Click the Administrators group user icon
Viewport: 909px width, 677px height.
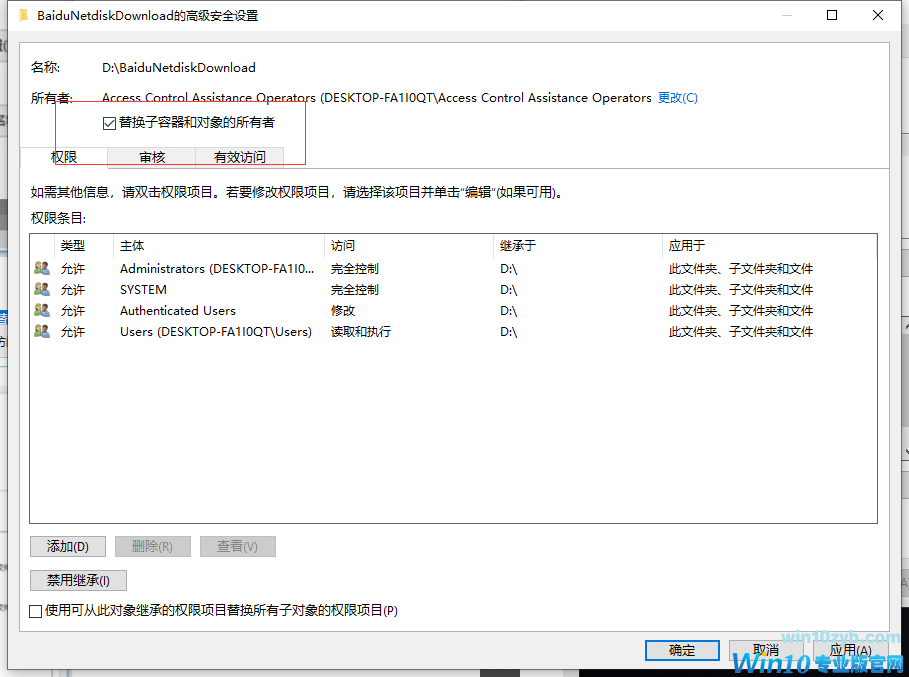coord(42,268)
